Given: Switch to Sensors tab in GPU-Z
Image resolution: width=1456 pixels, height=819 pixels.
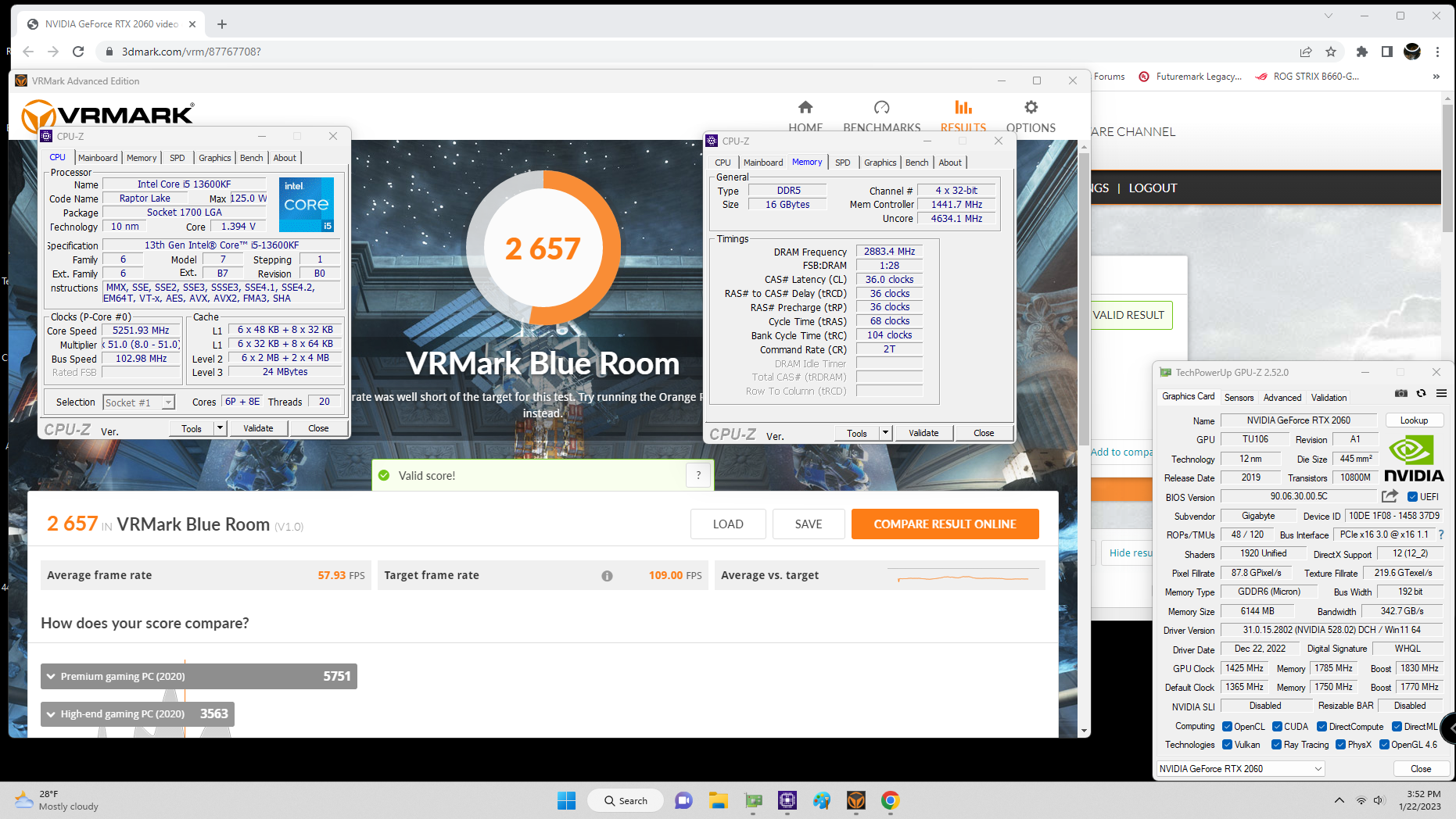Looking at the screenshot, I should pos(1239,398).
